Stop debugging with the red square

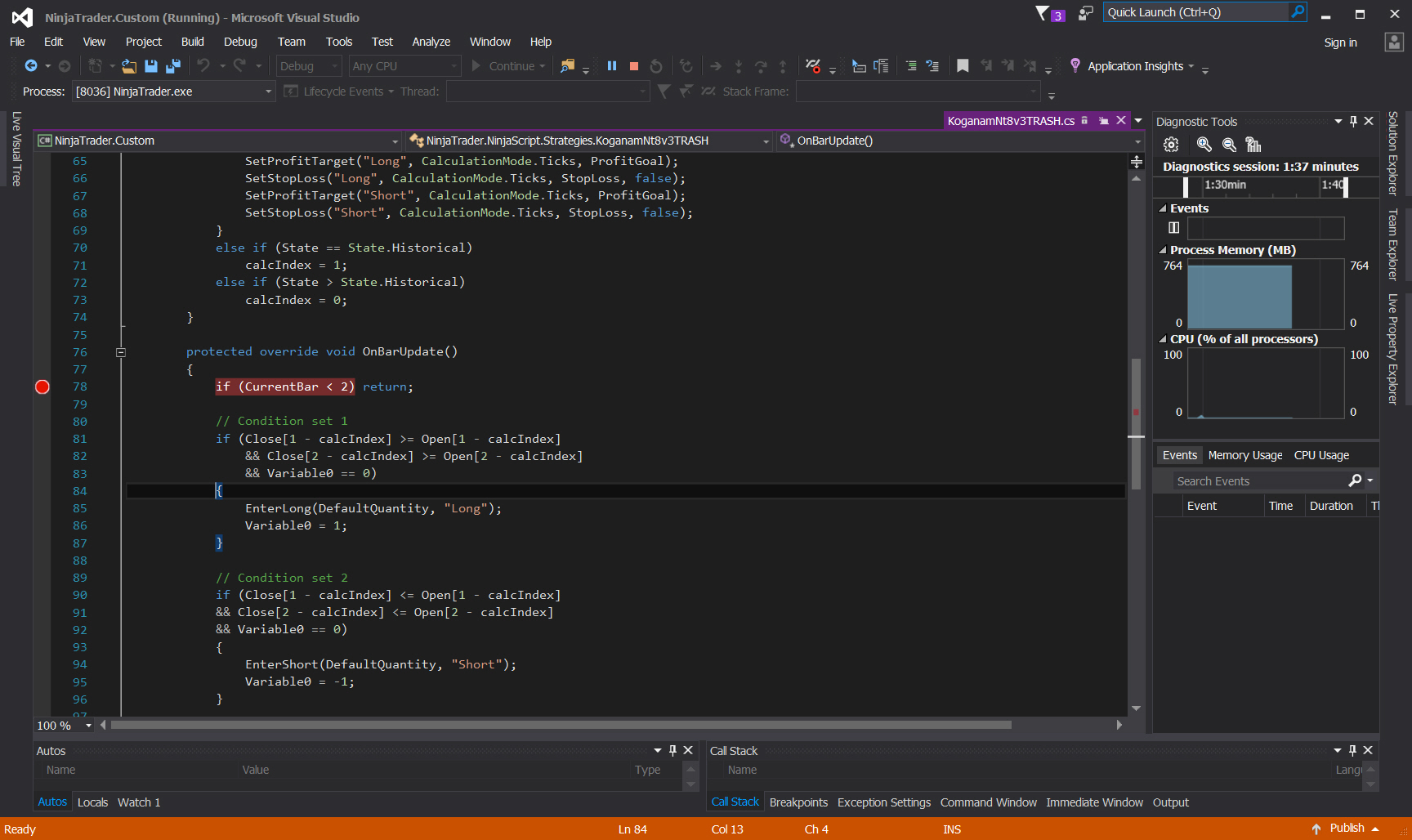634,66
